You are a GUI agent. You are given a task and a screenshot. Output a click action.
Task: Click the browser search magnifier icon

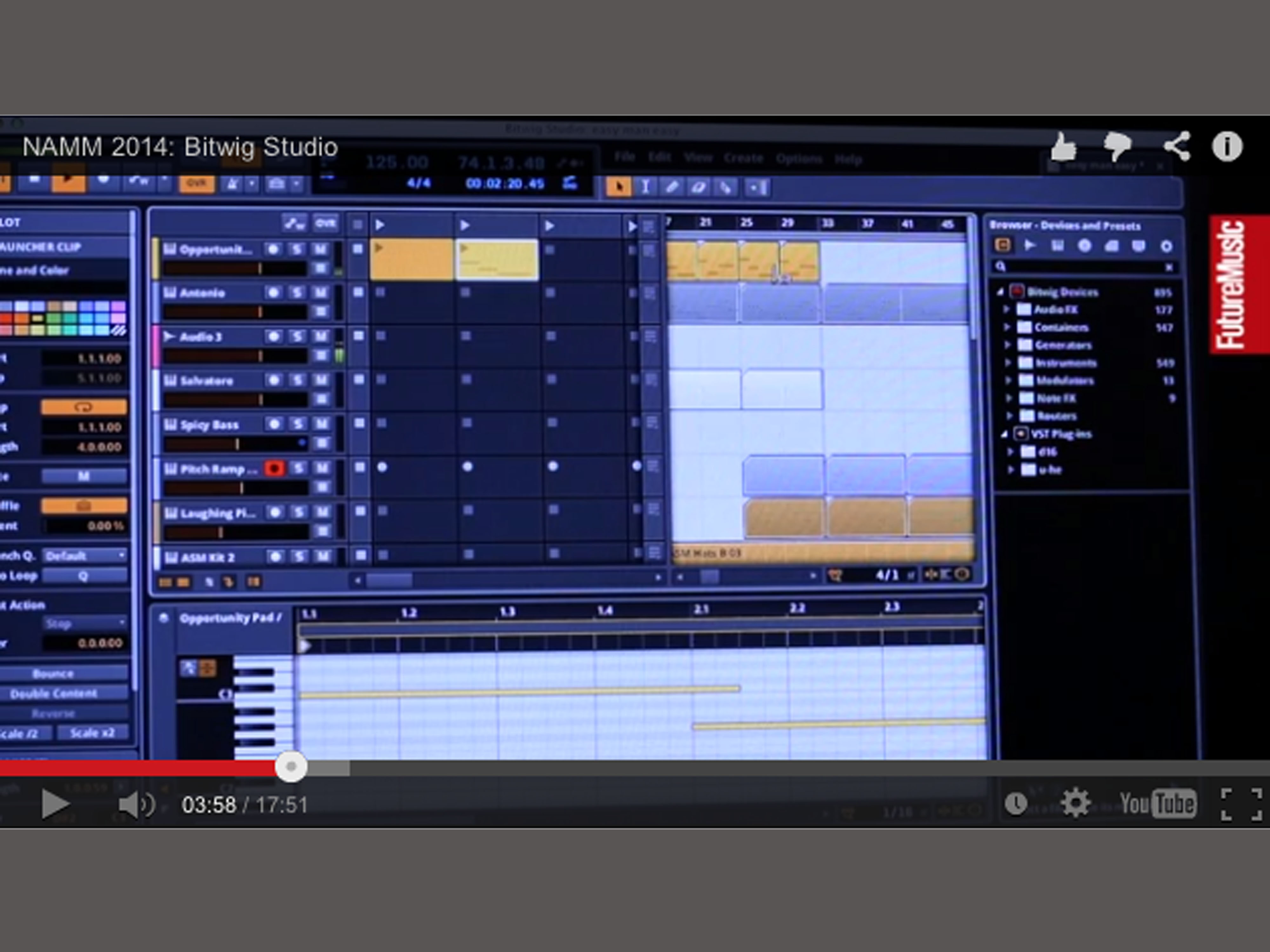(1001, 266)
